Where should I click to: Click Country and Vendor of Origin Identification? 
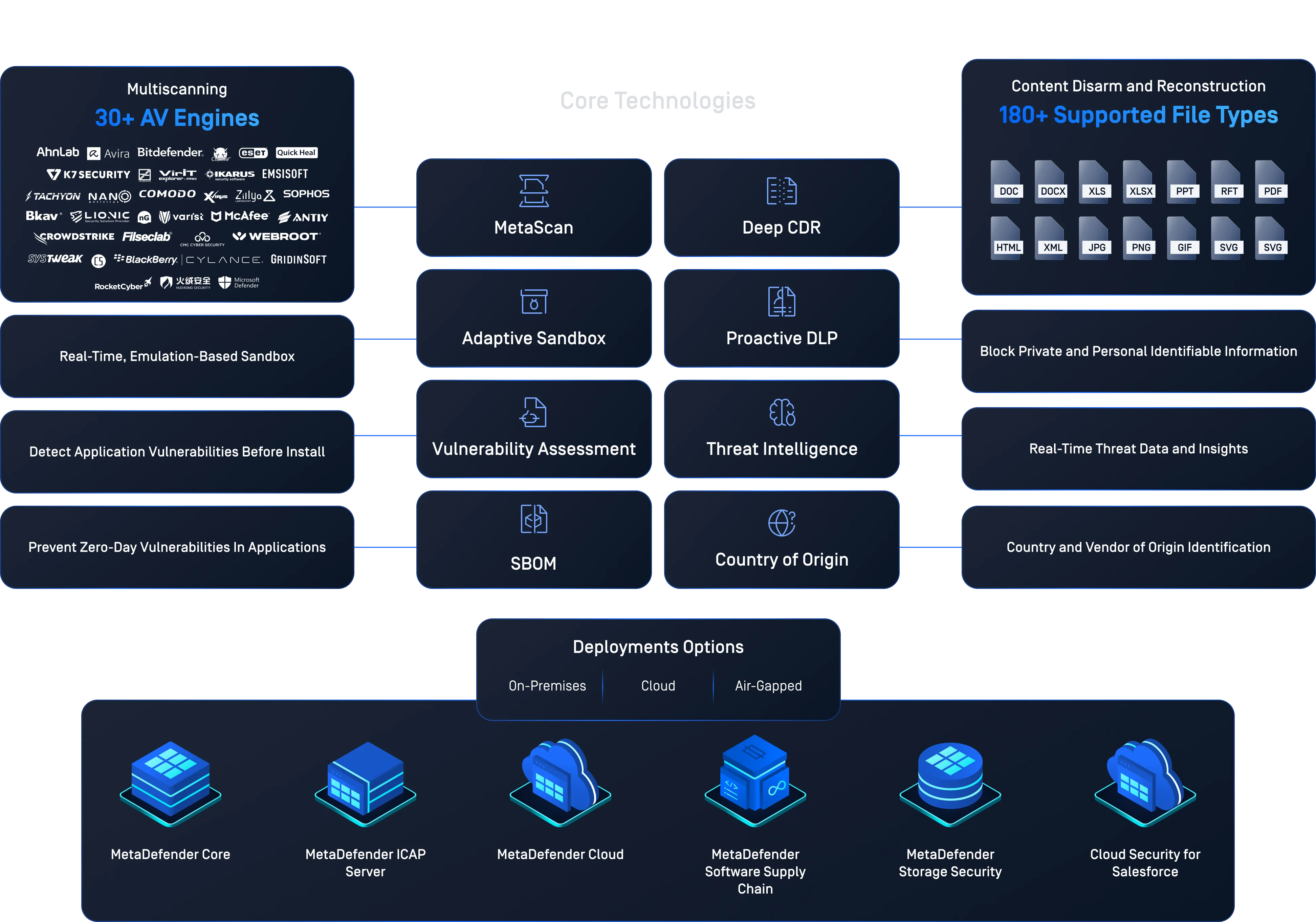tap(1138, 547)
